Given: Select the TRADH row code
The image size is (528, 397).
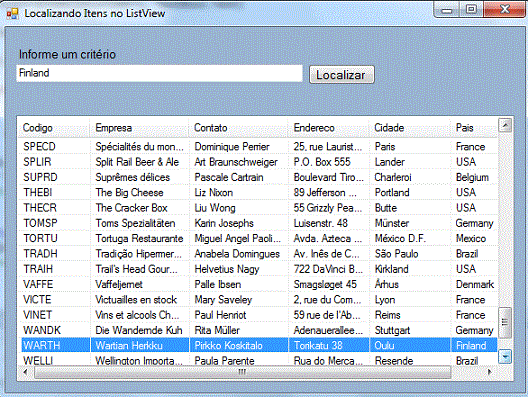Looking at the screenshot, I should click(x=40, y=254).
